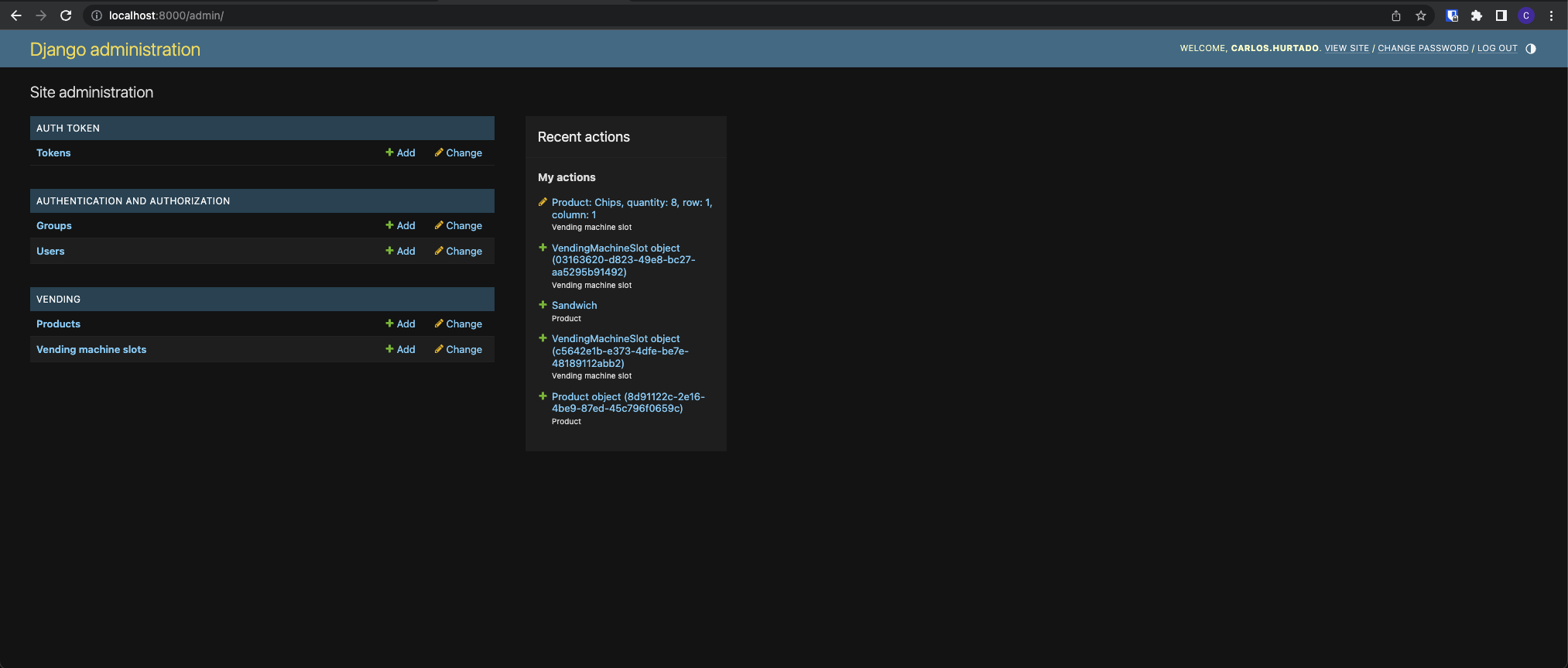This screenshot has width=1568, height=668.
Task: Open the profile avatar C
Action: 1526,15
